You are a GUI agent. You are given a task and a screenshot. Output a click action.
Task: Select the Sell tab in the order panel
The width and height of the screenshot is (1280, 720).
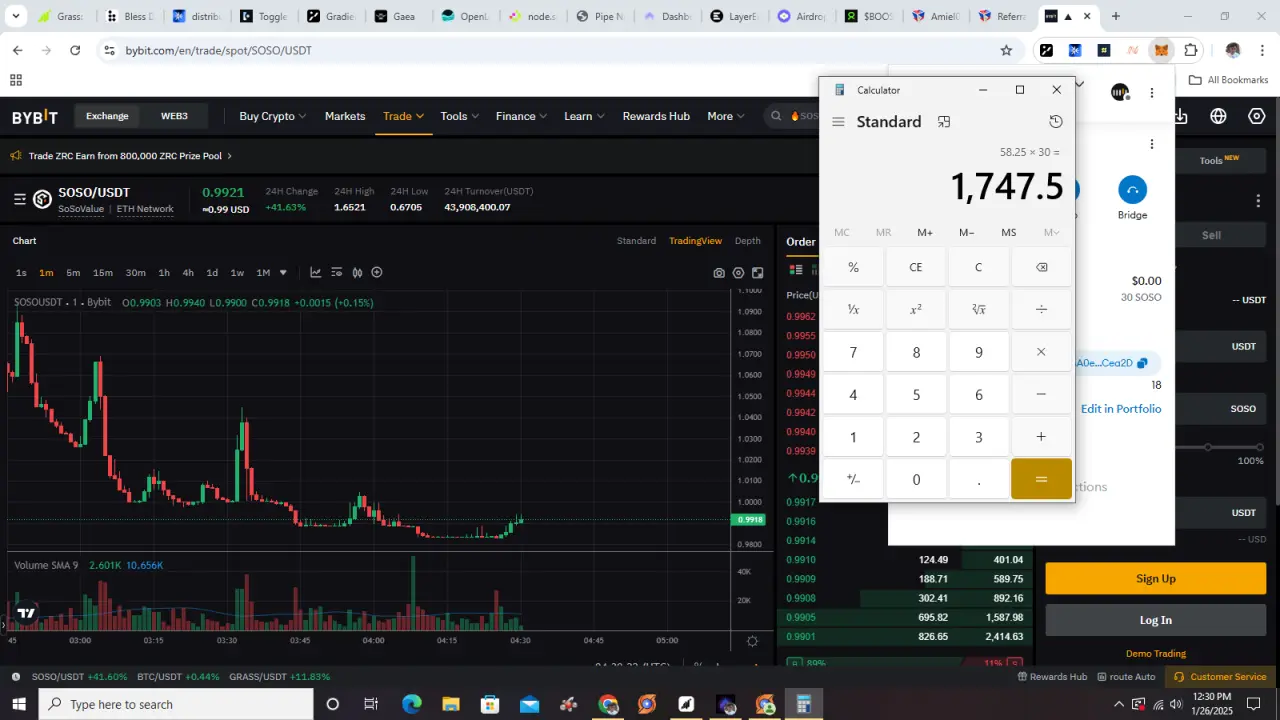click(1211, 235)
